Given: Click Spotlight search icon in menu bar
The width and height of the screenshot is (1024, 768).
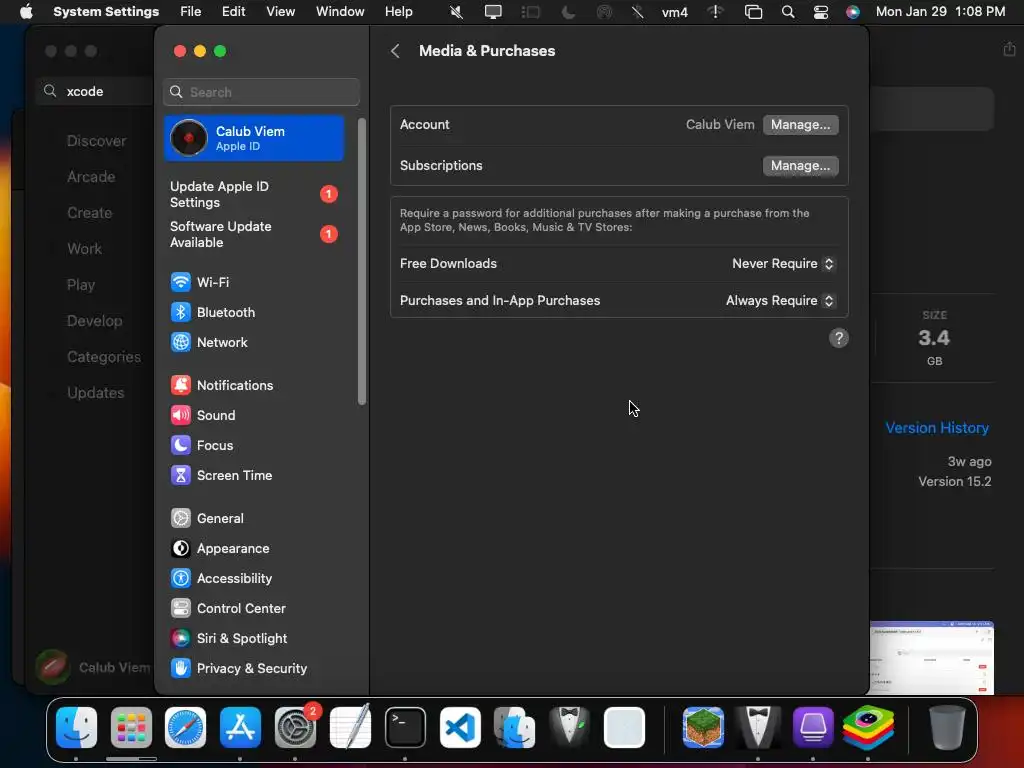Looking at the screenshot, I should [788, 12].
